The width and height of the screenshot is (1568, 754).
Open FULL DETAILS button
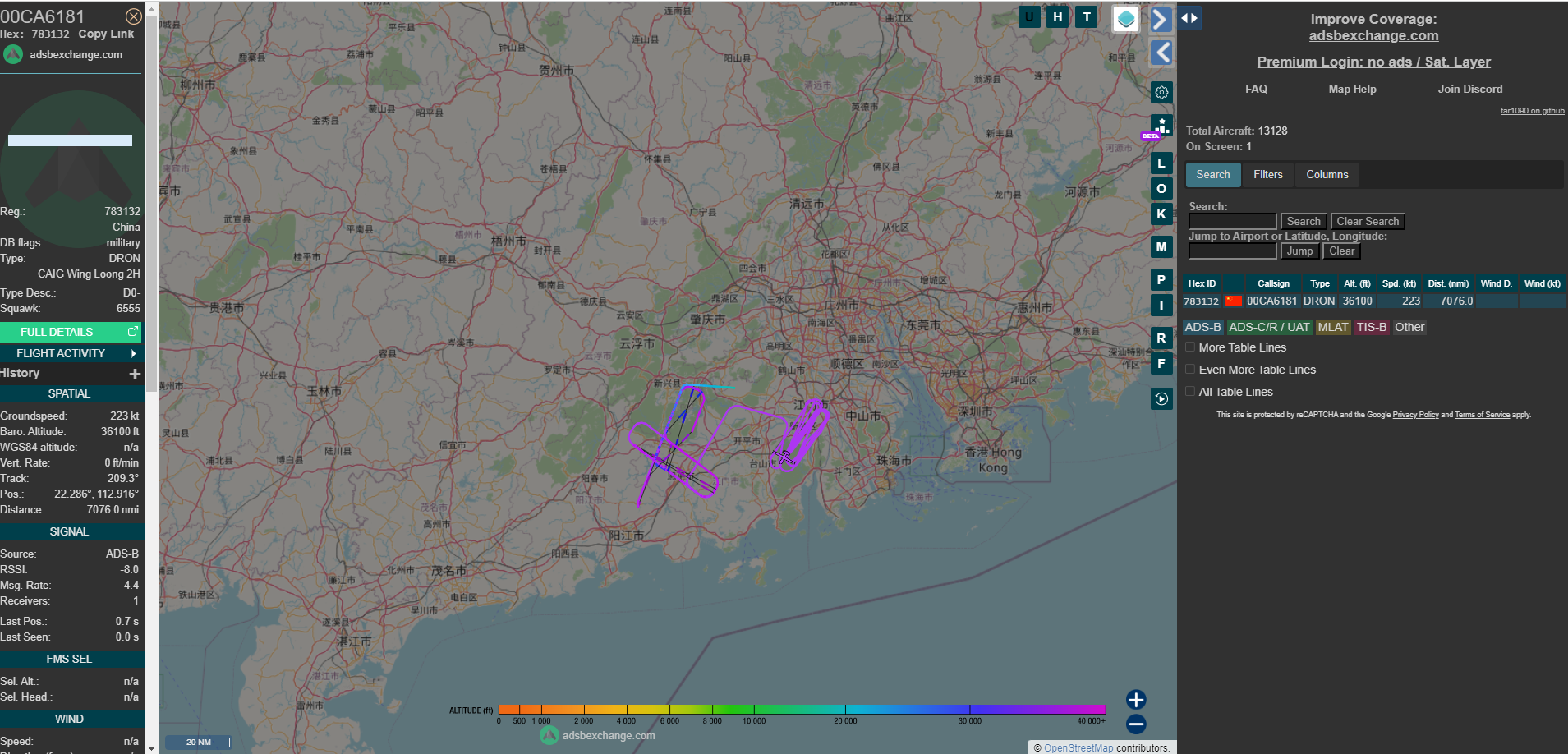click(x=71, y=332)
